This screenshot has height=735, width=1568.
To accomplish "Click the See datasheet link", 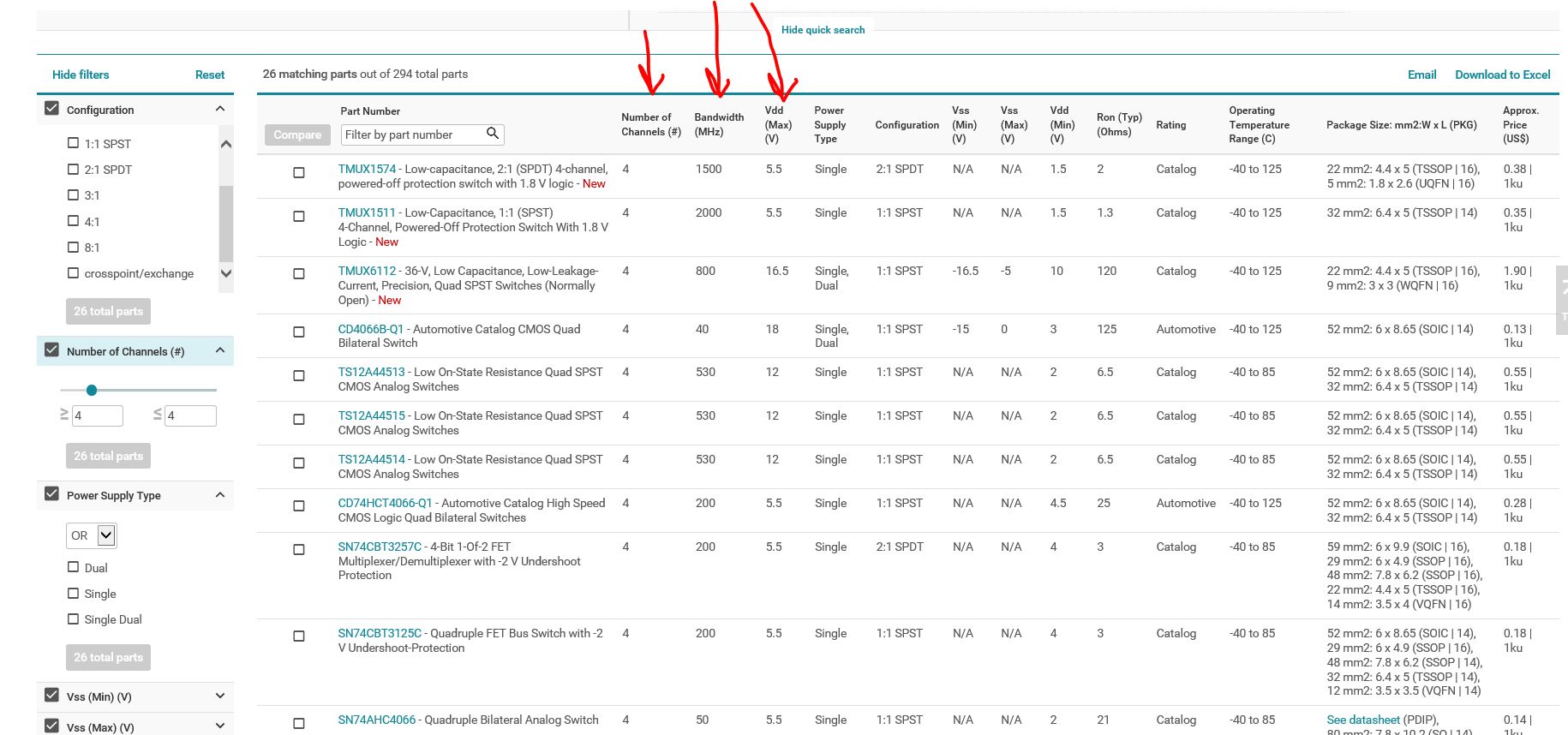I will (1363, 720).
